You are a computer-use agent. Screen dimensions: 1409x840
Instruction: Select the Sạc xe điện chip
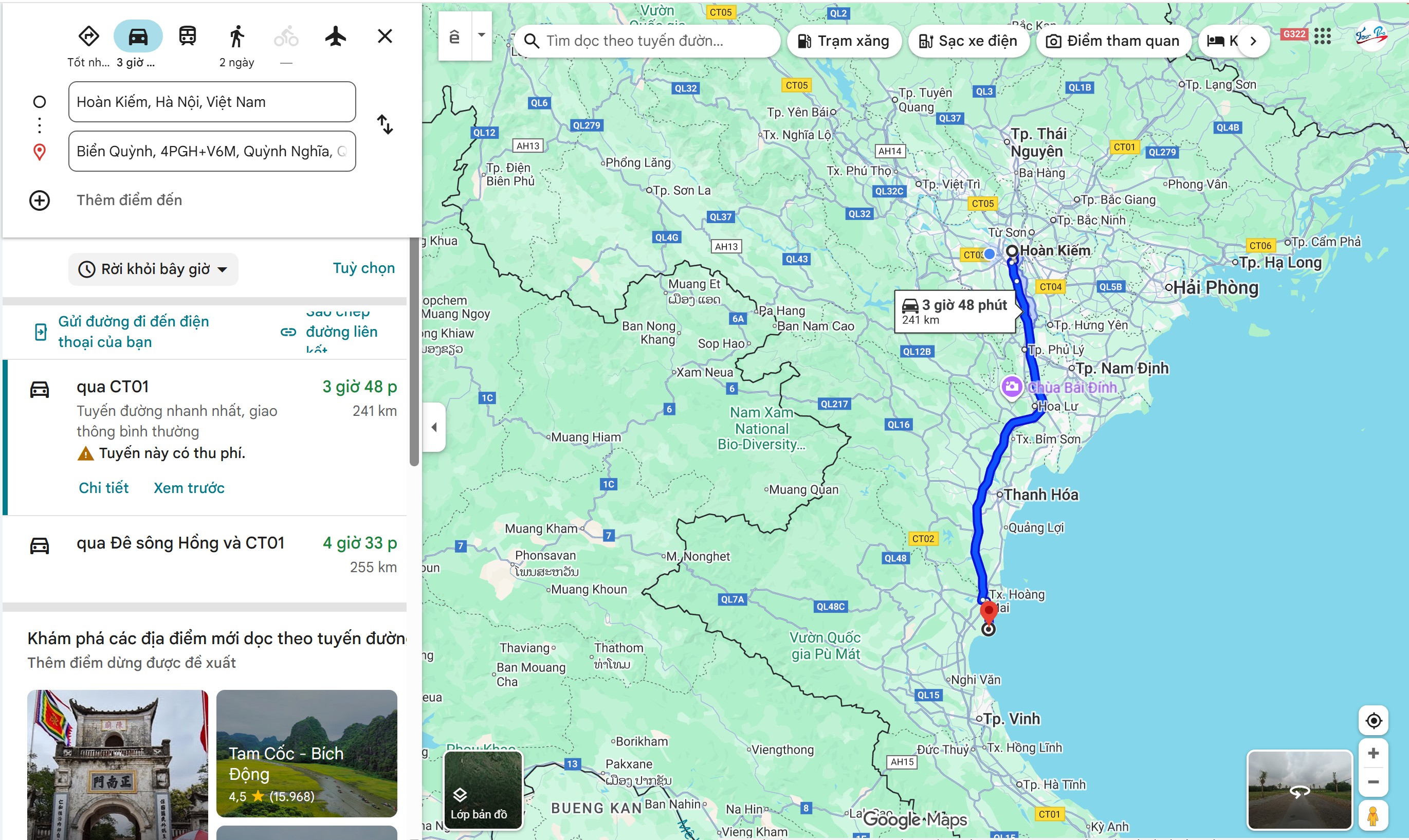point(968,41)
